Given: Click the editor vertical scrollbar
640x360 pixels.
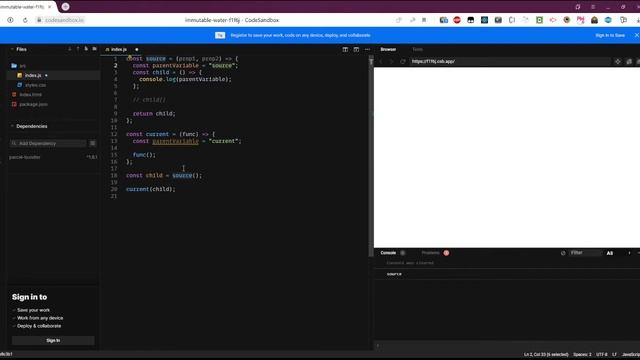Looking at the screenshot, I should [x=371, y=155].
